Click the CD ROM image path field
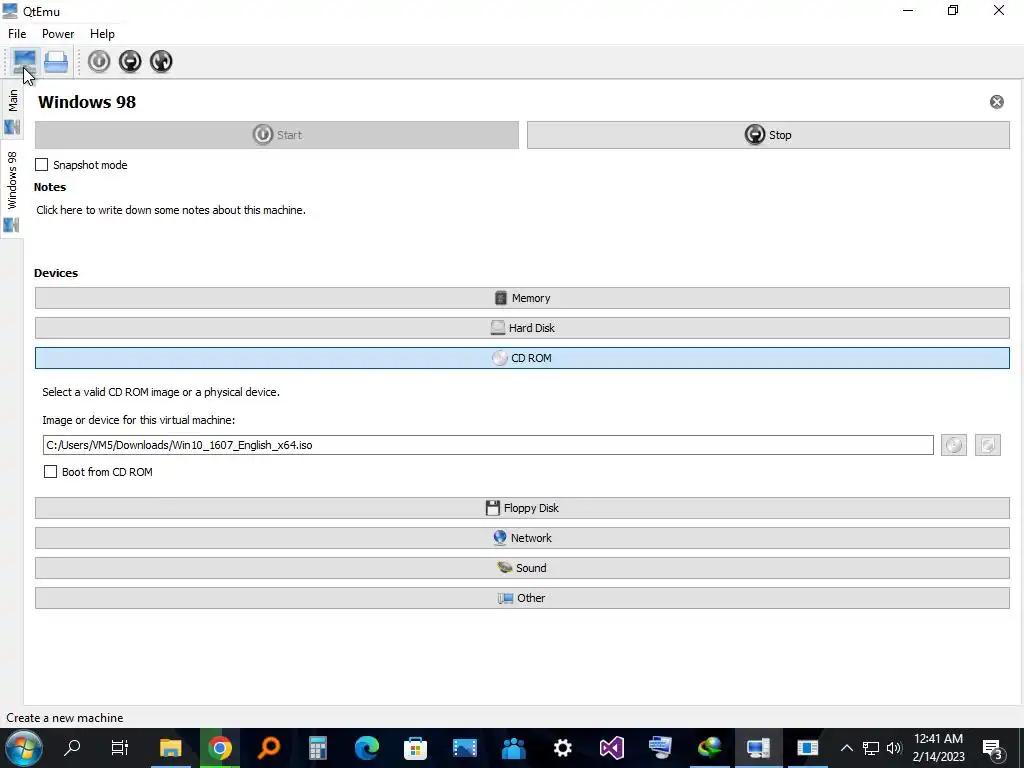1024x768 pixels. pyautogui.click(x=488, y=445)
